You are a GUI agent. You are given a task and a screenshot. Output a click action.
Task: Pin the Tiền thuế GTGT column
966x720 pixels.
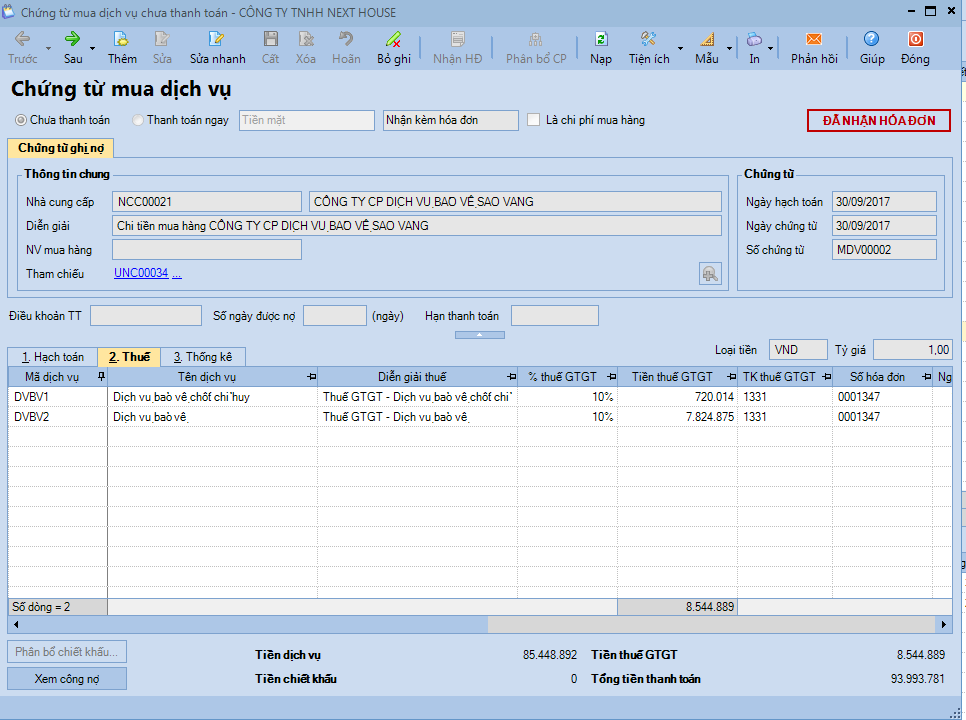731,376
